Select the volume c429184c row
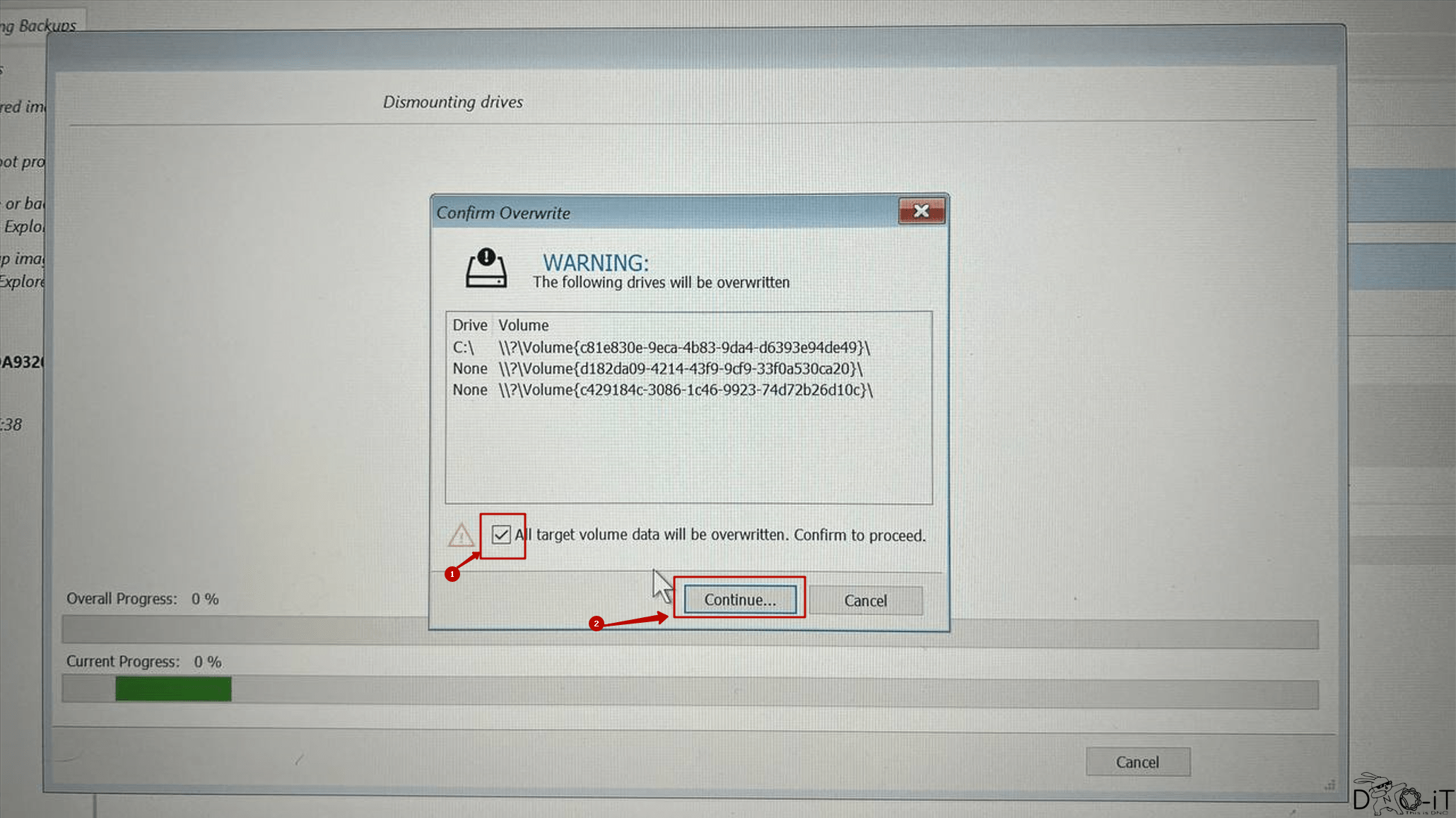The width and height of the screenshot is (1456, 818). 662,390
